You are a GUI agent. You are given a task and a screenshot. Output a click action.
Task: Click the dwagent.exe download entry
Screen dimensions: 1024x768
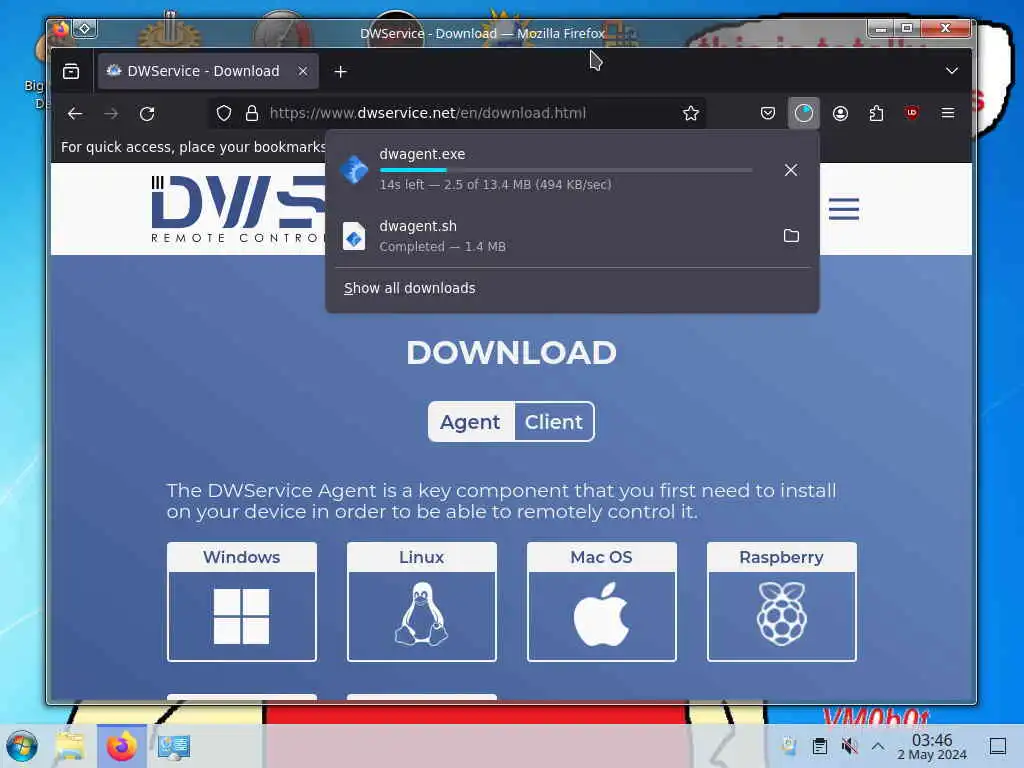(571, 170)
